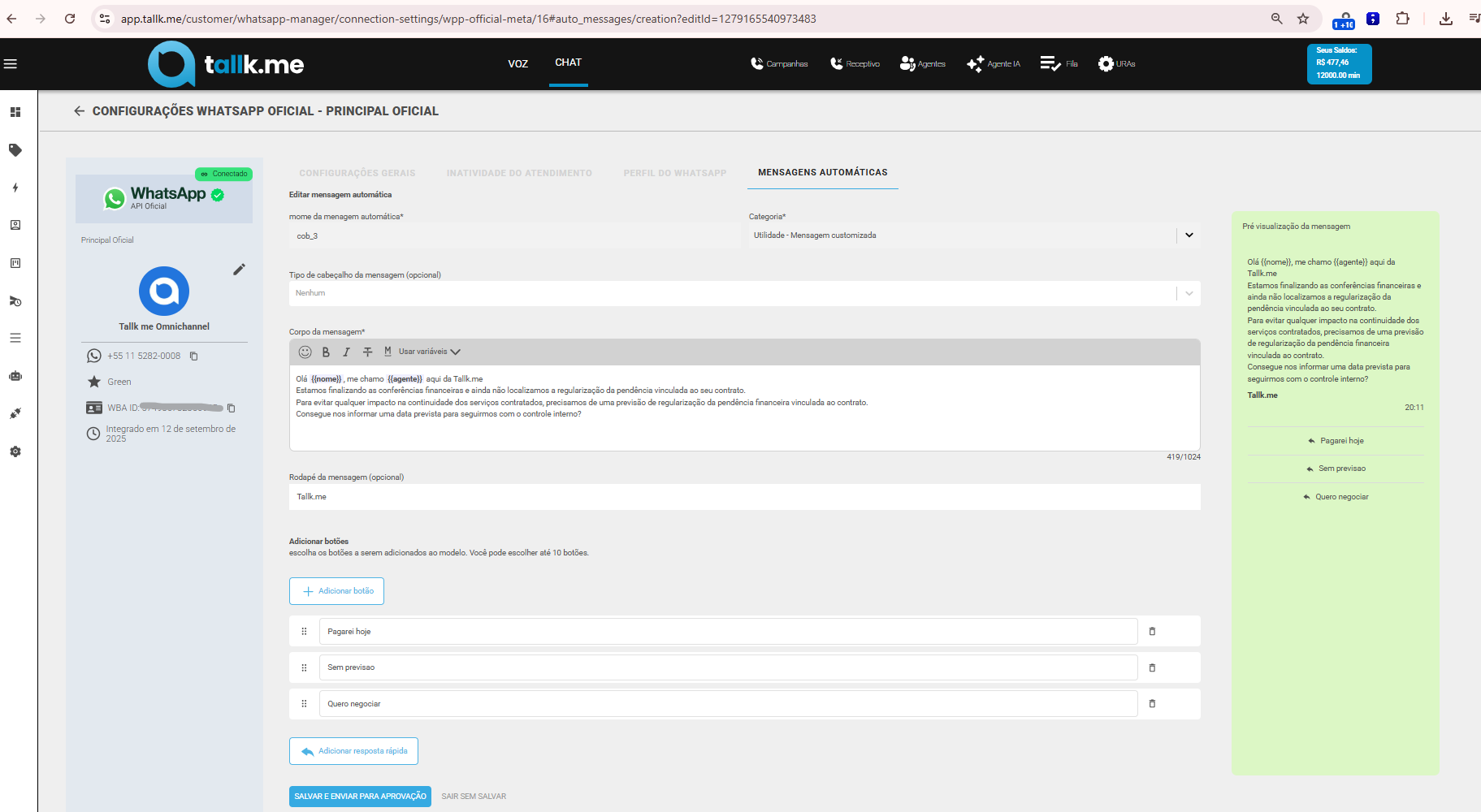
Task: Open the list lines sidebar icon
Action: (15, 338)
